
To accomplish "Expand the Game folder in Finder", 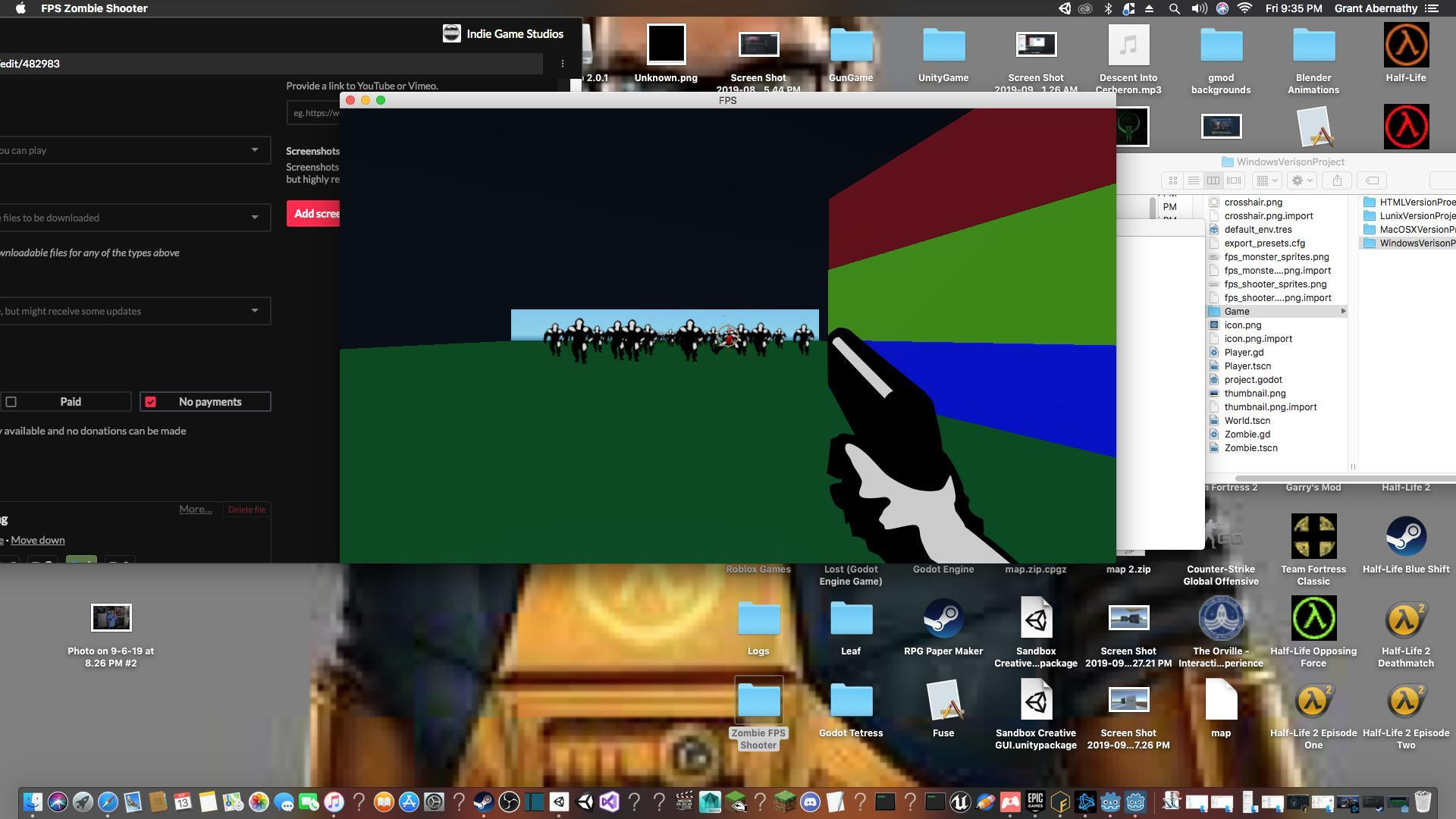I will click(1343, 312).
